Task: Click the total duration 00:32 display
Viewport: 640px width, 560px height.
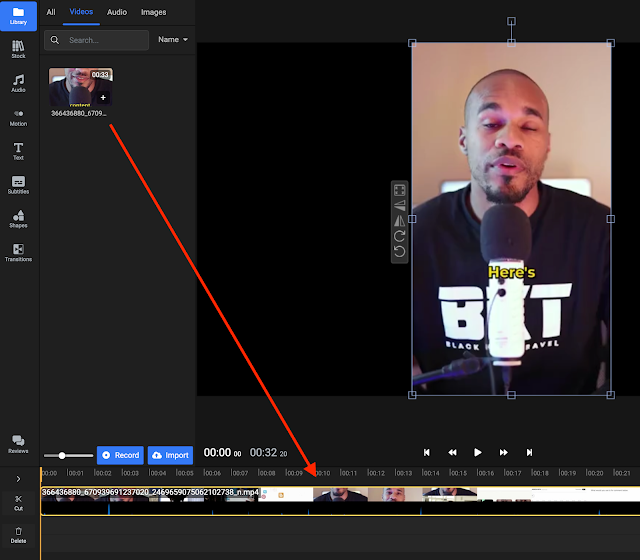Action: pos(269,453)
